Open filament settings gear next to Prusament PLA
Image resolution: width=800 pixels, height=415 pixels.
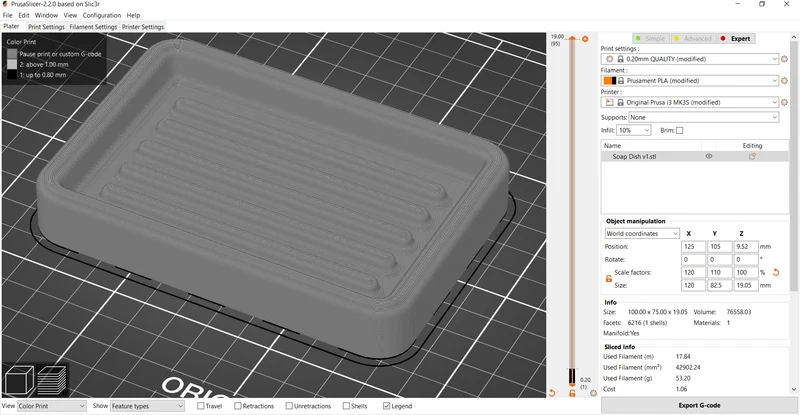tap(784, 81)
